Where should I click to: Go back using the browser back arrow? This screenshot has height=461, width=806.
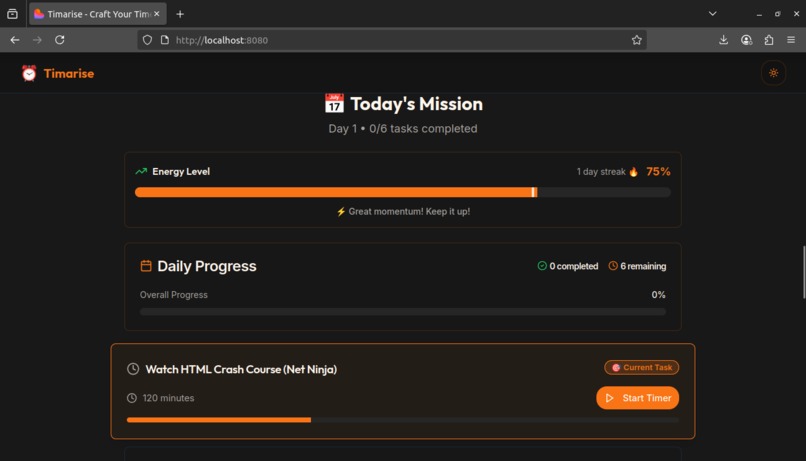coord(15,40)
